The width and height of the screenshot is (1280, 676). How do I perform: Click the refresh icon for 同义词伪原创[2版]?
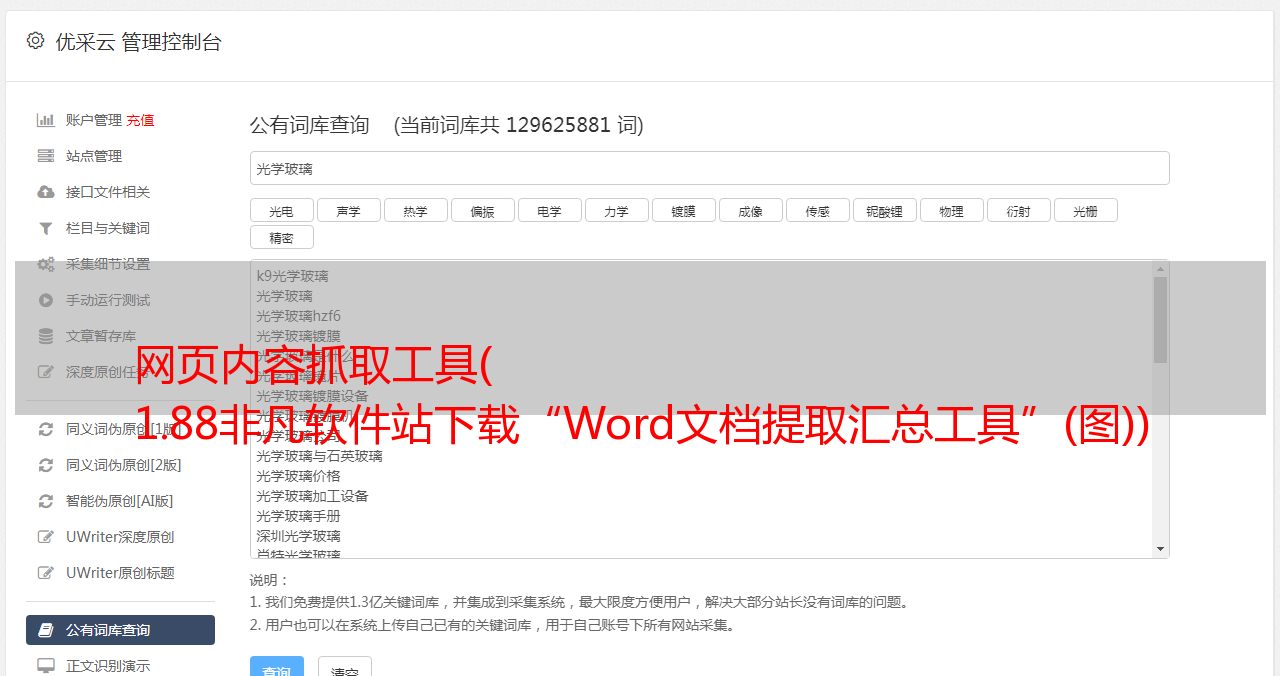46,465
